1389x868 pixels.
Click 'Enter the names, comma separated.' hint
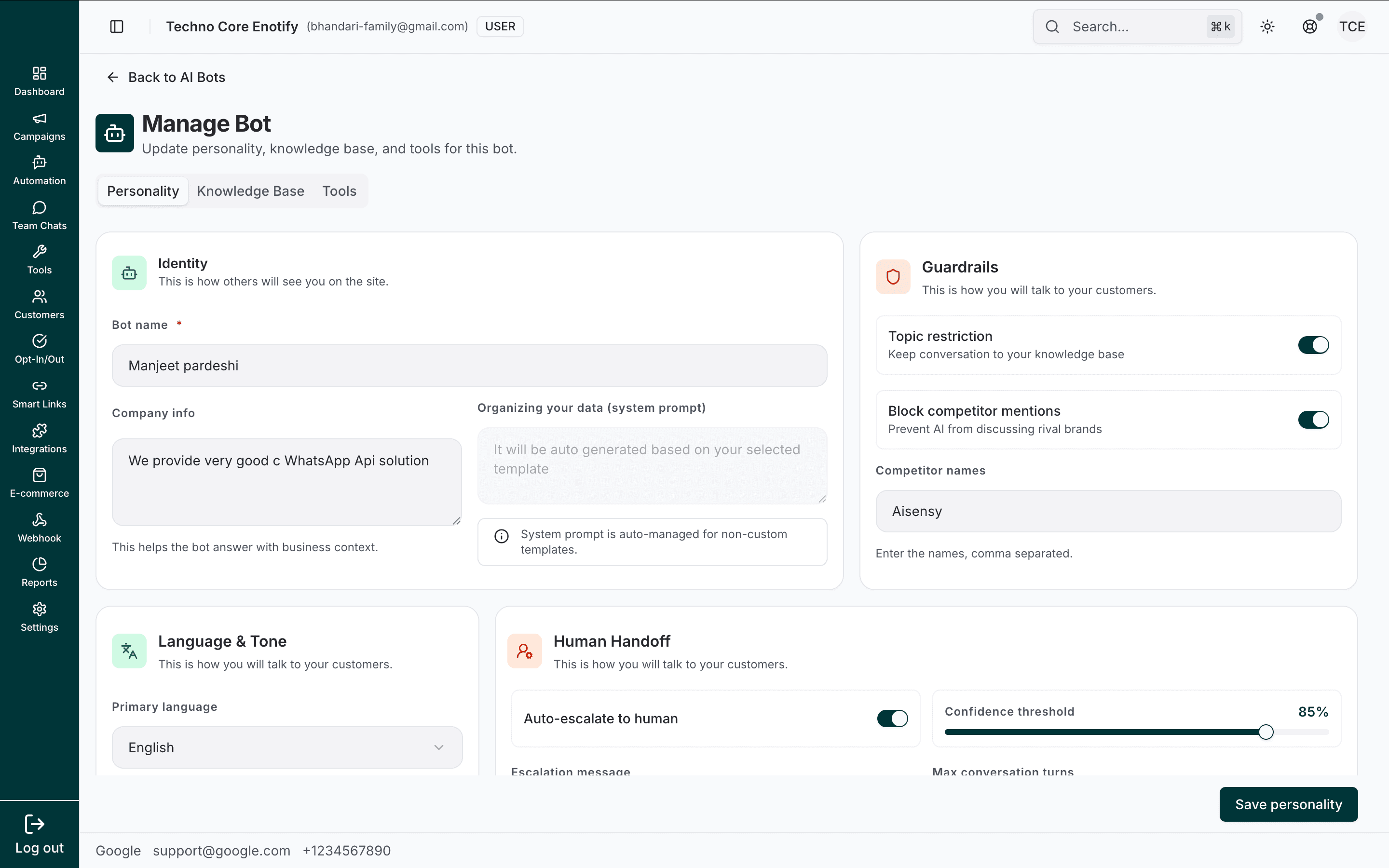974,554
